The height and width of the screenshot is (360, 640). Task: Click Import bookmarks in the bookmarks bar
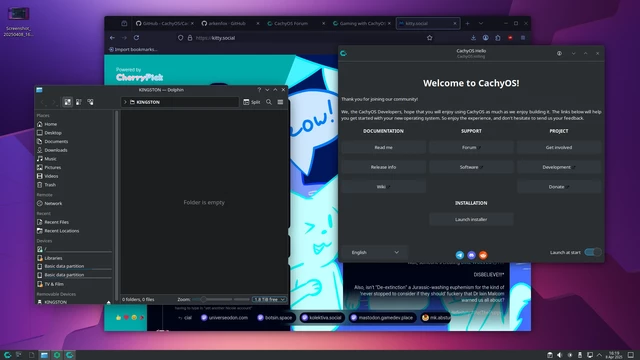(133, 49)
